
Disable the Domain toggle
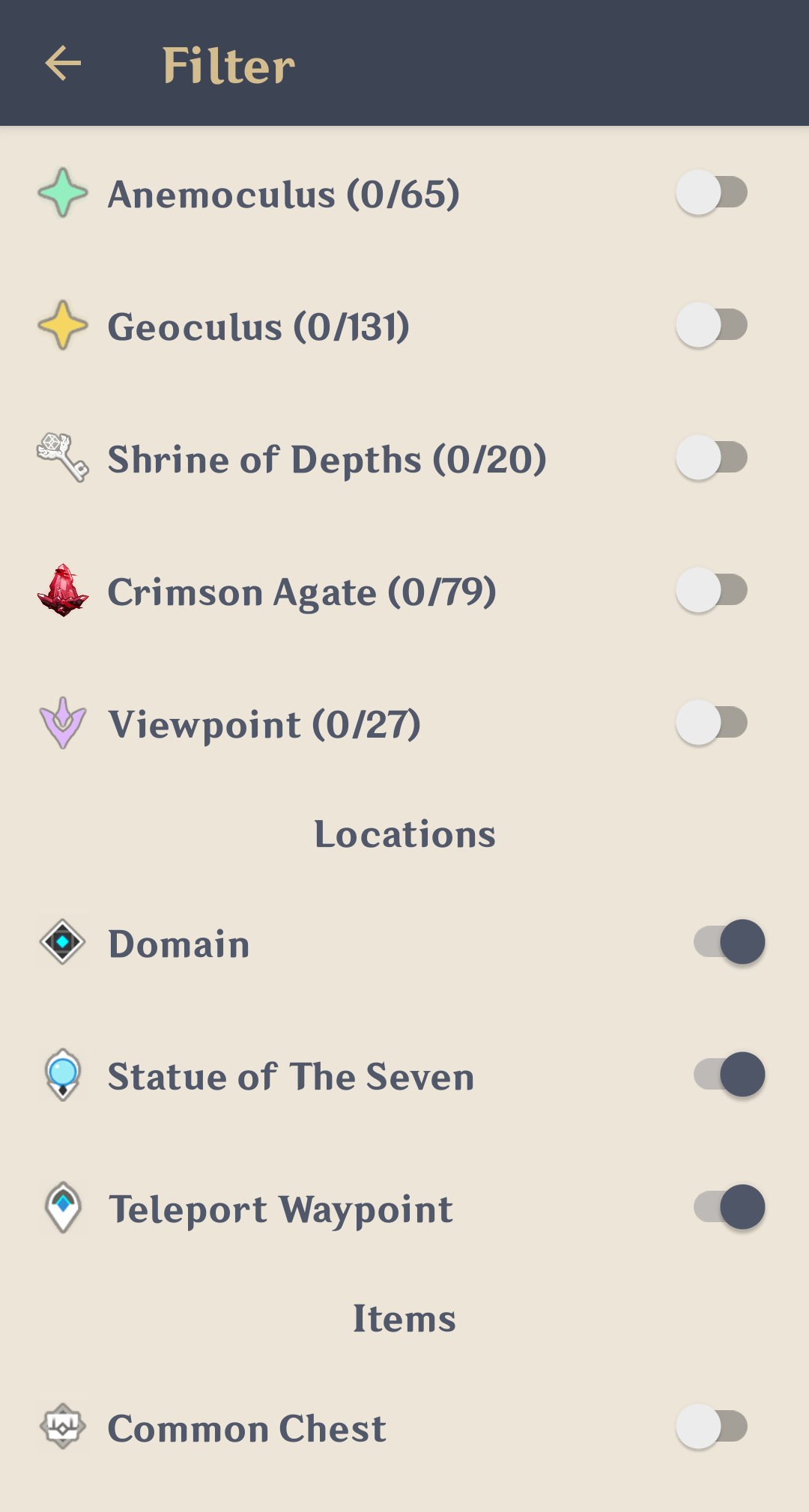730,941
